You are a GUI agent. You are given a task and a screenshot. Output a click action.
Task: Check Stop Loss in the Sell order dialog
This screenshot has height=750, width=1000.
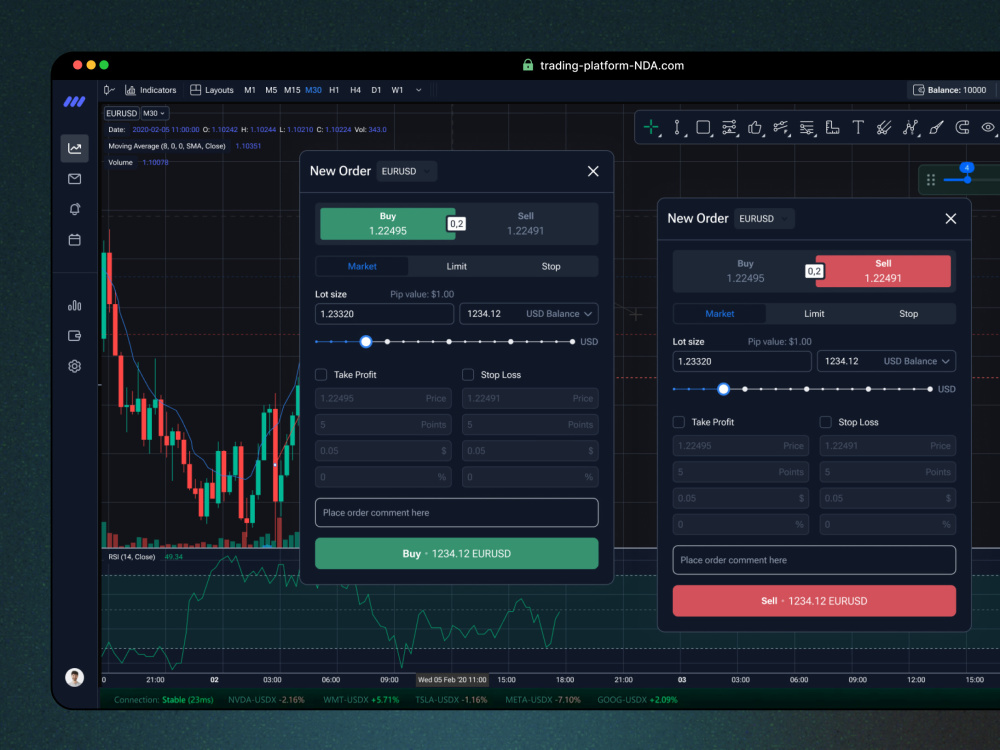(x=825, y=422)
